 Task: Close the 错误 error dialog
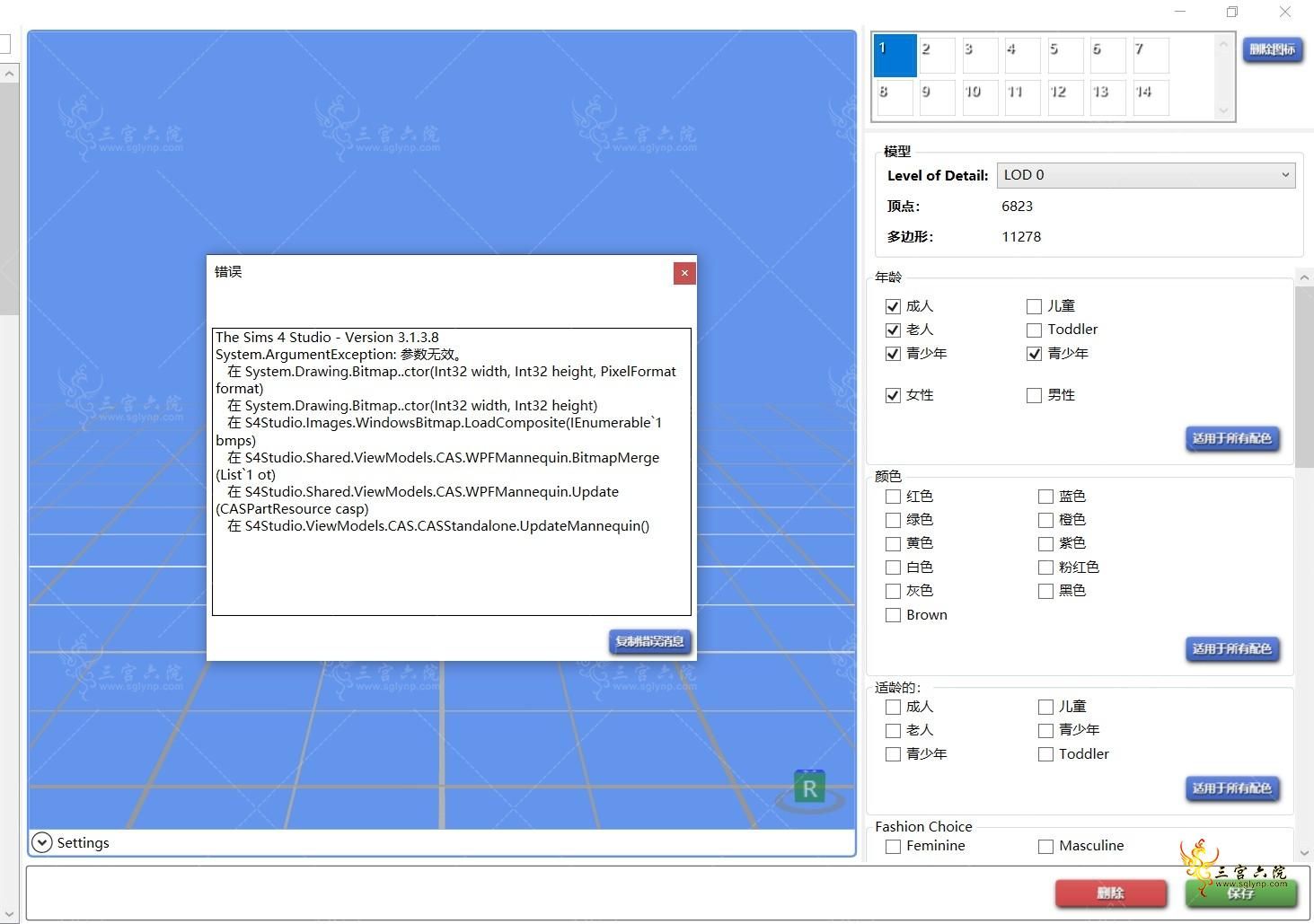(x=684, y=273)
